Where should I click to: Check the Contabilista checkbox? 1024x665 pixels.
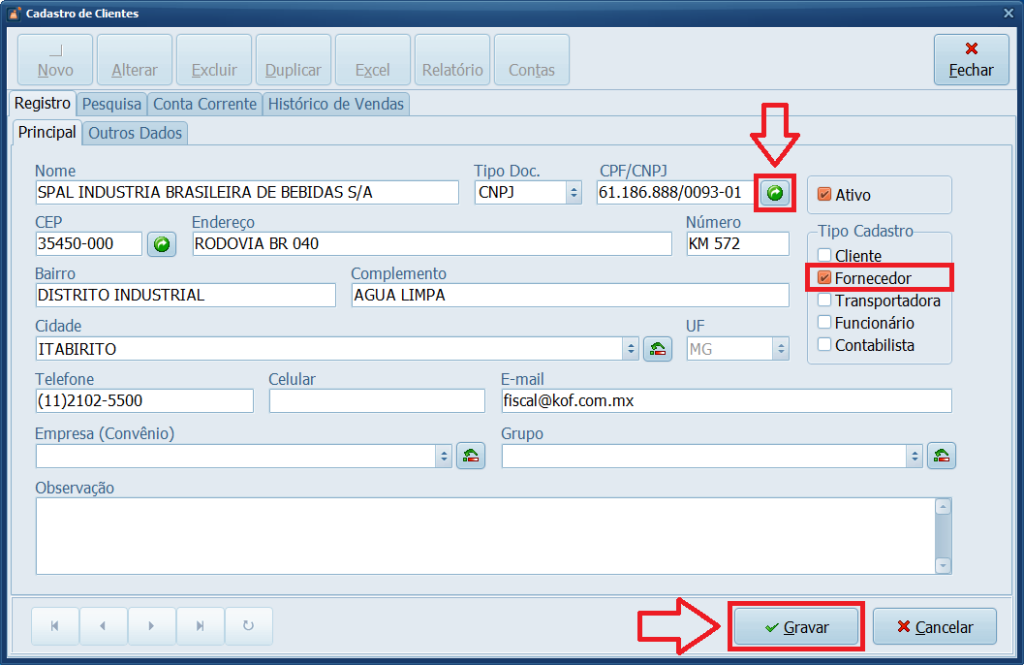(x=824, y=344)
